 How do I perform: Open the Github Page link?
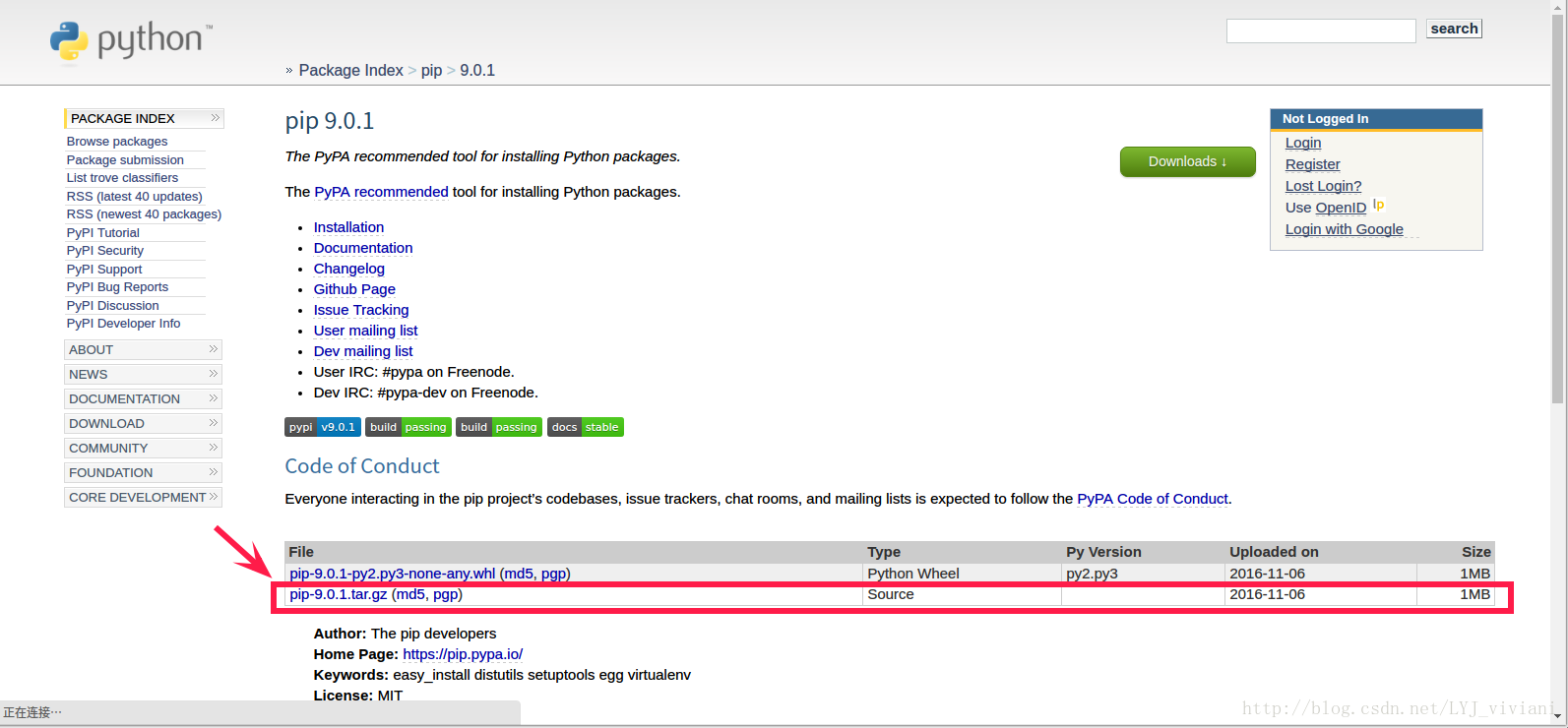point(354,289)
